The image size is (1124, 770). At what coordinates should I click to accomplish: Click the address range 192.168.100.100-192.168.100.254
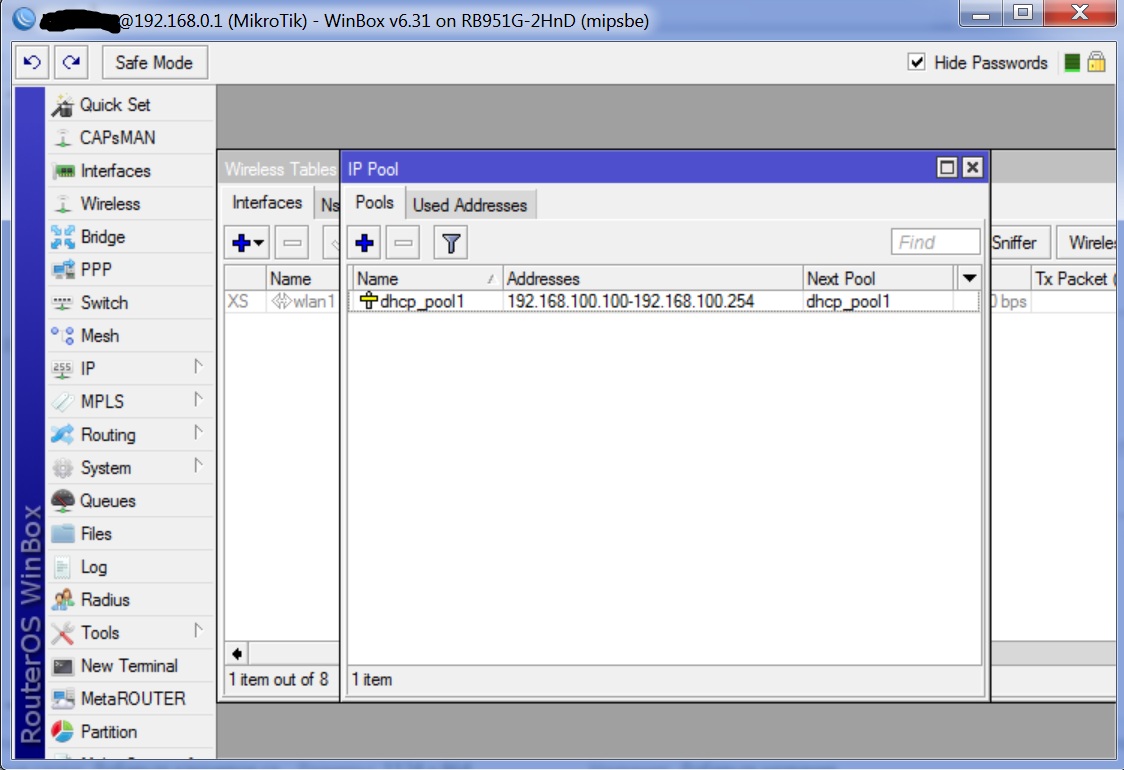[x=631, y=301]
